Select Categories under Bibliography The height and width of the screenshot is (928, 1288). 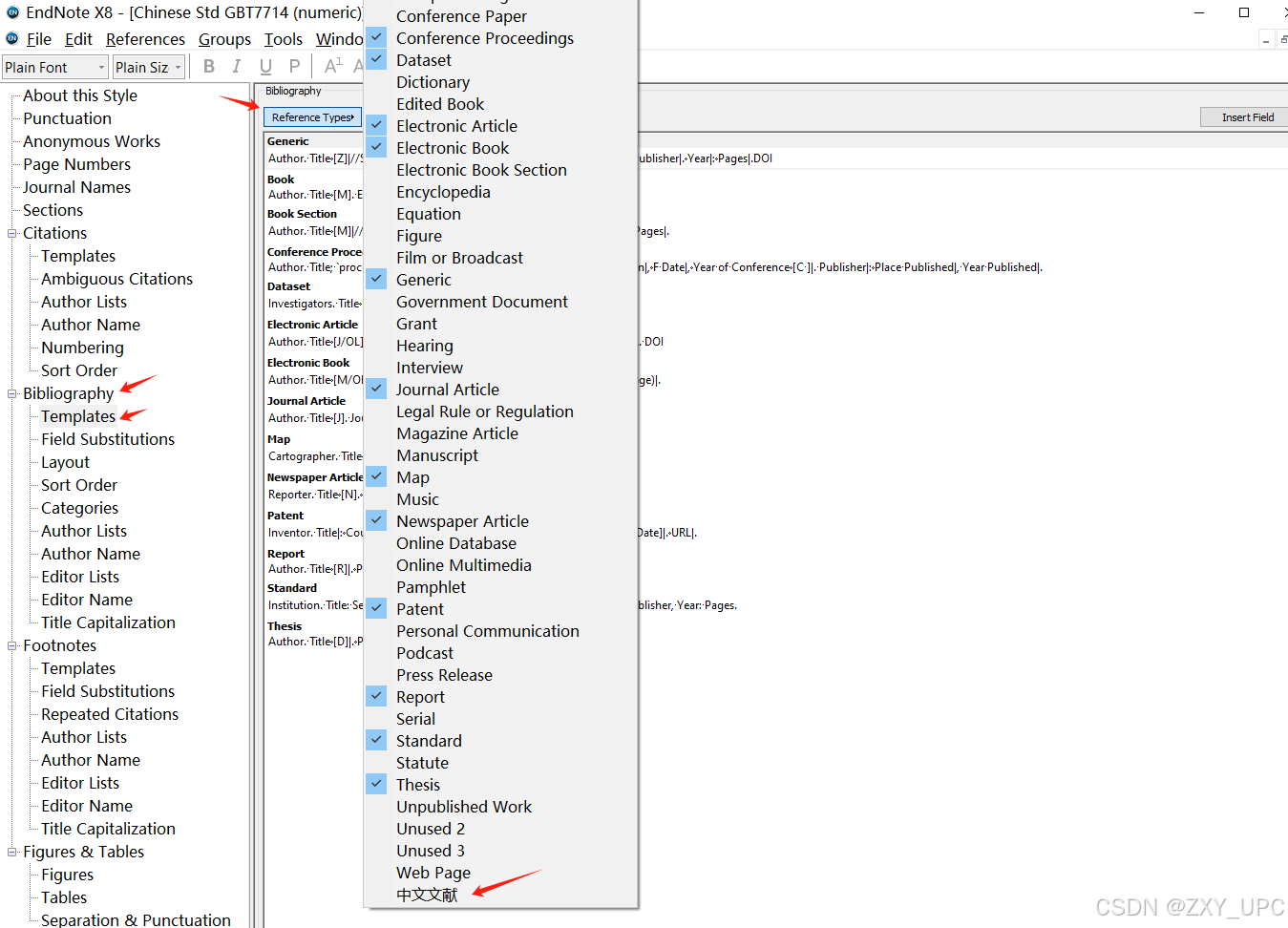(x=79, y=508)
